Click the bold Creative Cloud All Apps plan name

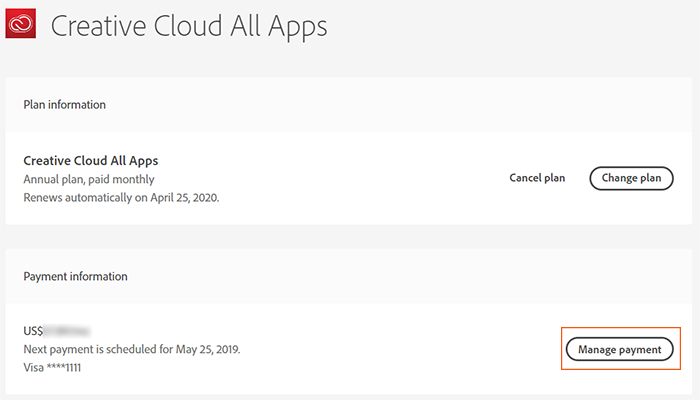91,160
